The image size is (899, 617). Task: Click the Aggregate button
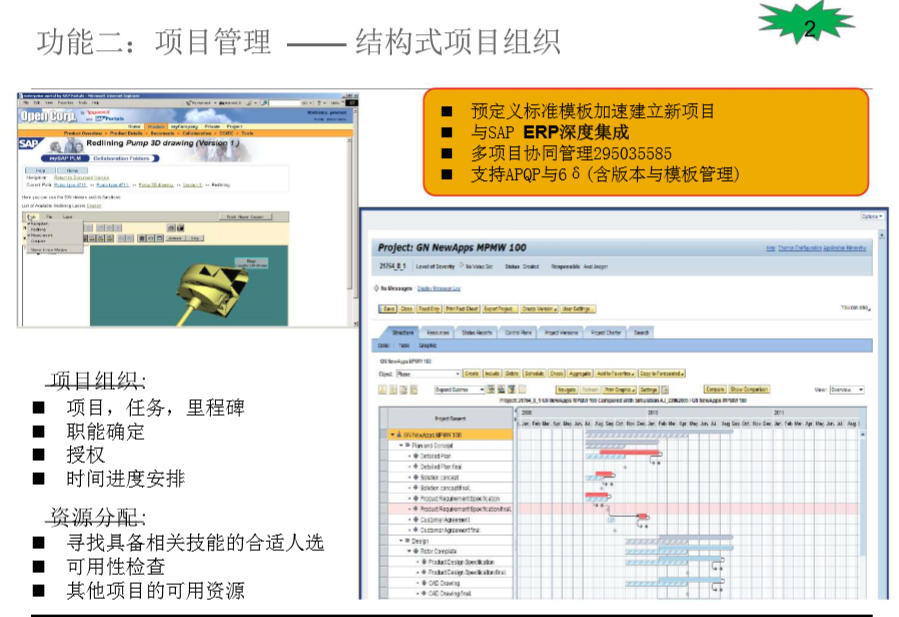[x=580, y=374]
